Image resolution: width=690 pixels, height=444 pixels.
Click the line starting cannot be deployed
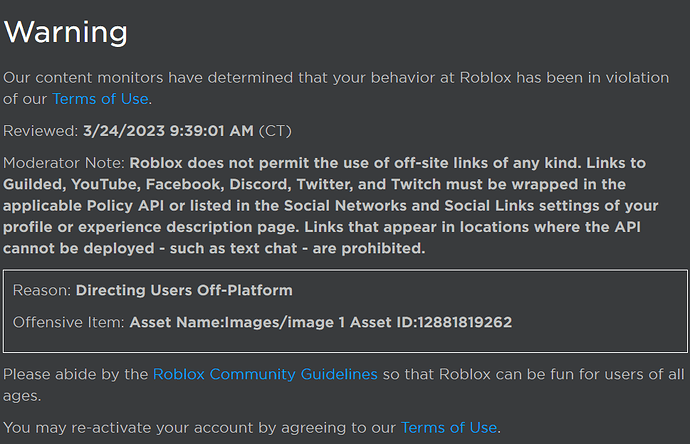[214, 249]
